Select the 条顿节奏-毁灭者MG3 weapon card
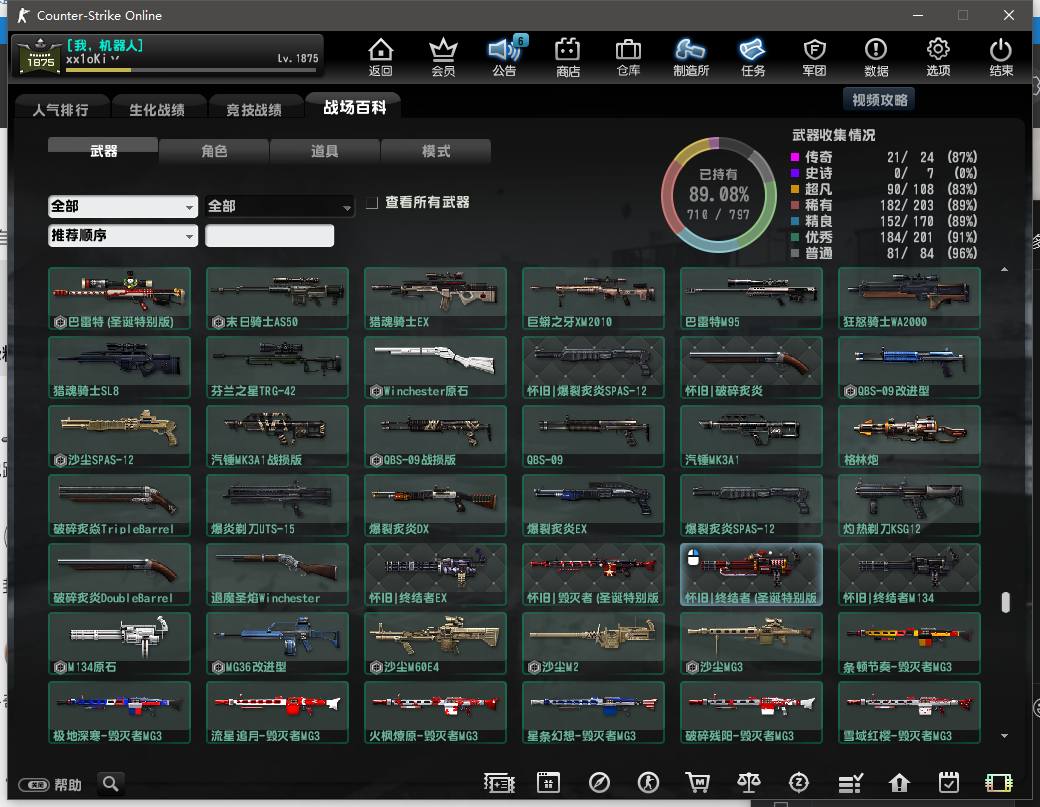 [909, 643]
